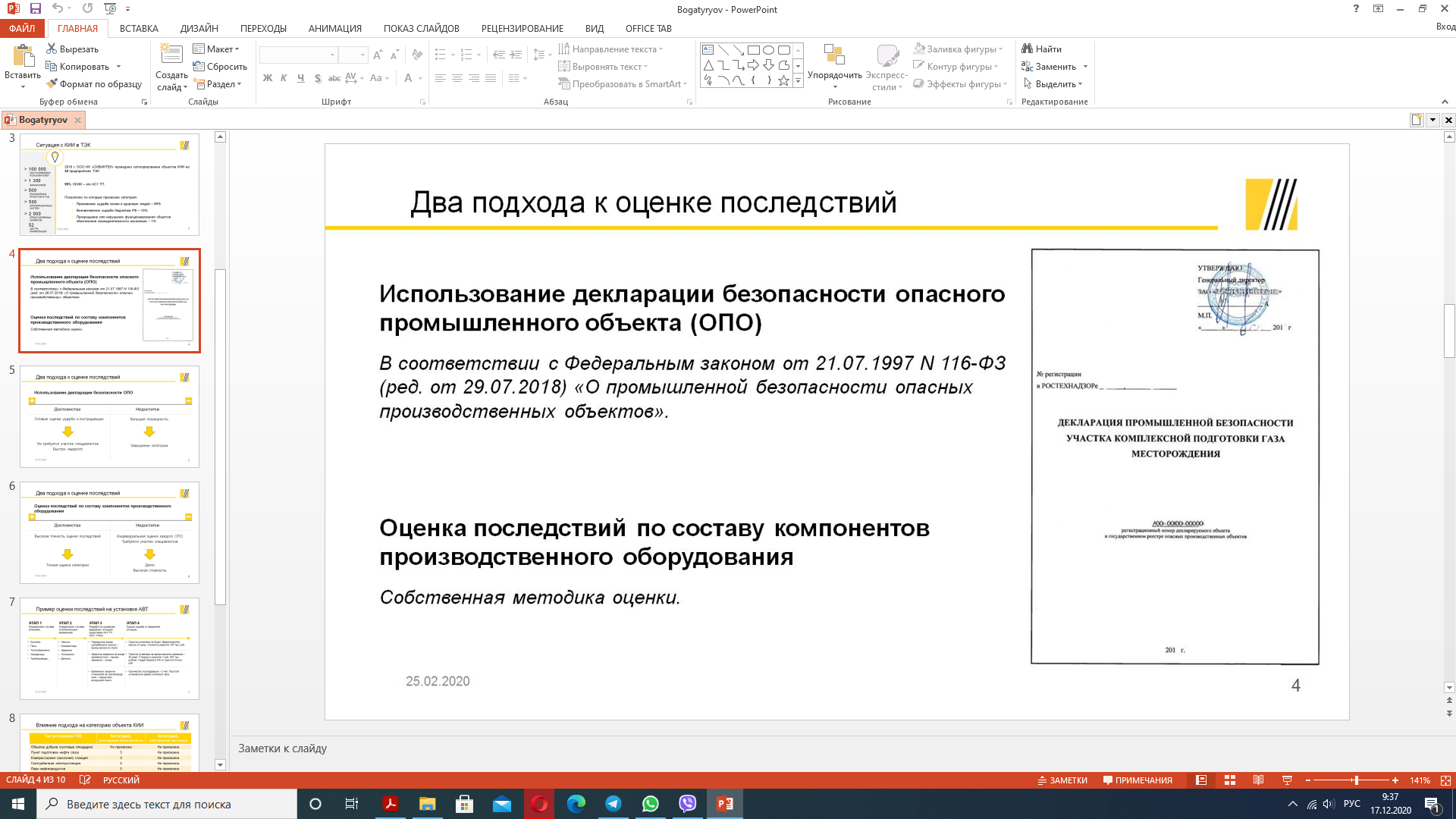This screenshot has height=819, width=1456.
Task: Toggle underline (Ч) formatting
Action: pos(301,78)
